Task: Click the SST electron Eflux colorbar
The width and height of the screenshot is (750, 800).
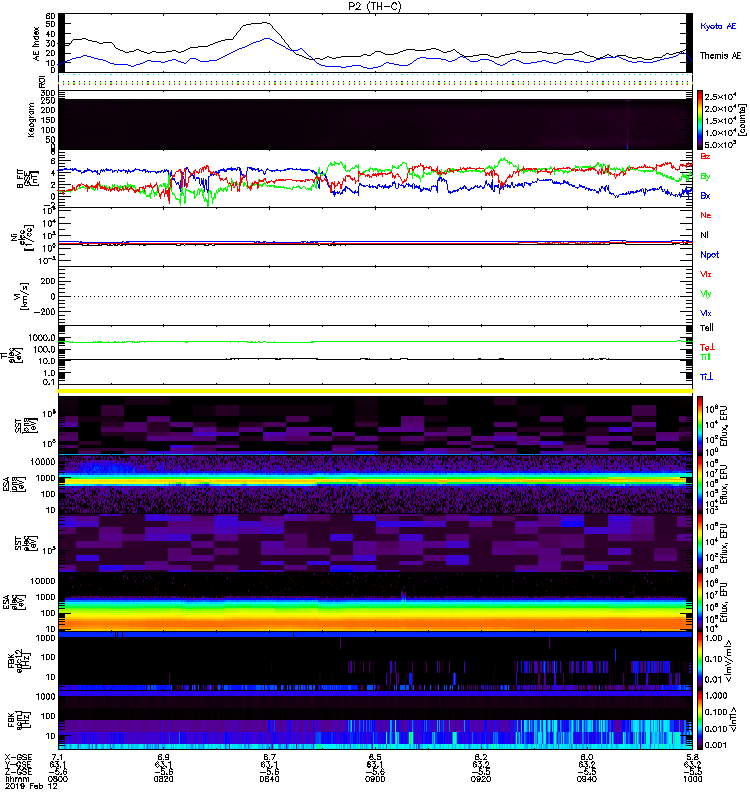Action: (699, 543)
